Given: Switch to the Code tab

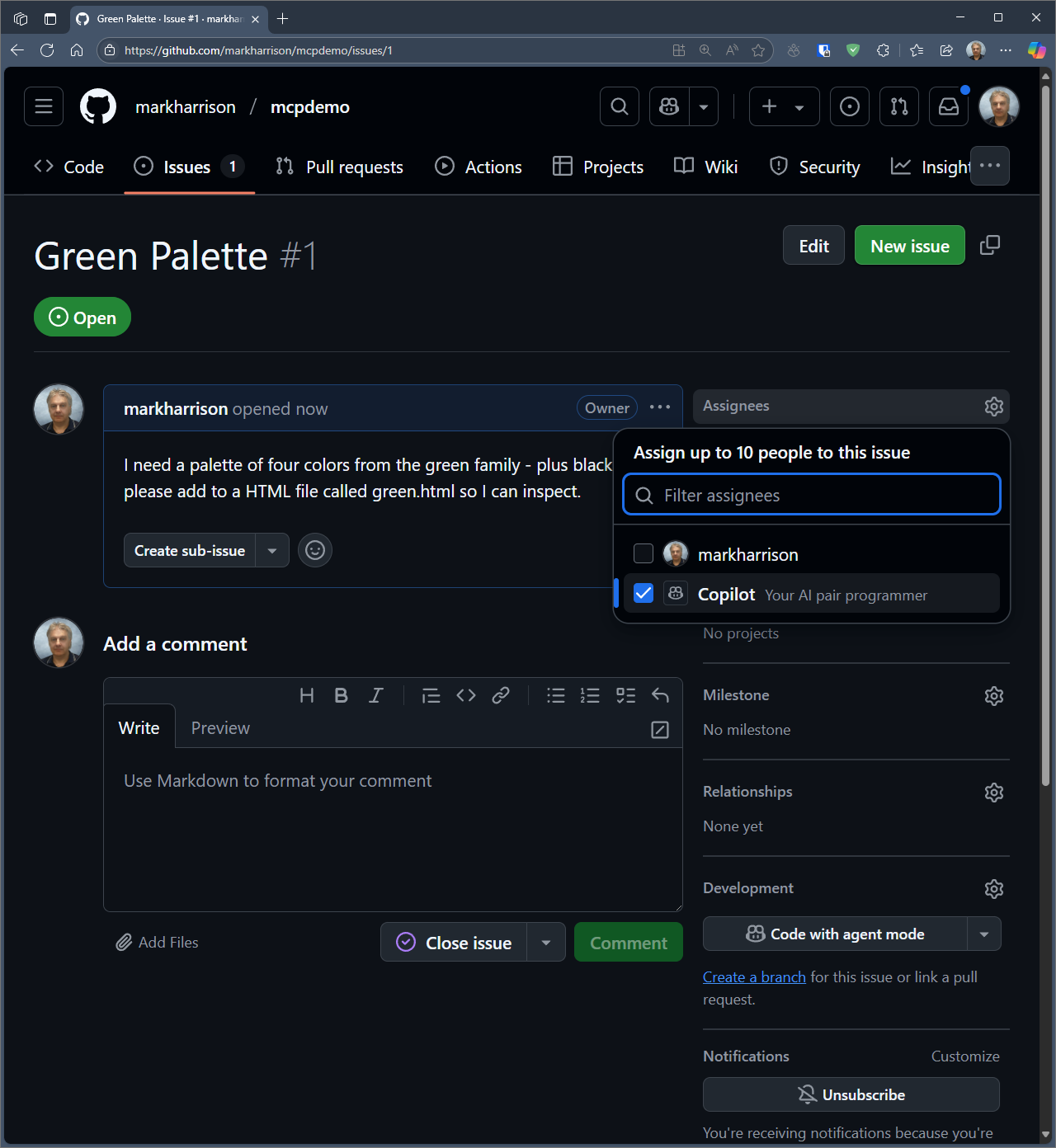Looking at the screenshot, I should click(x=69, y=167).
